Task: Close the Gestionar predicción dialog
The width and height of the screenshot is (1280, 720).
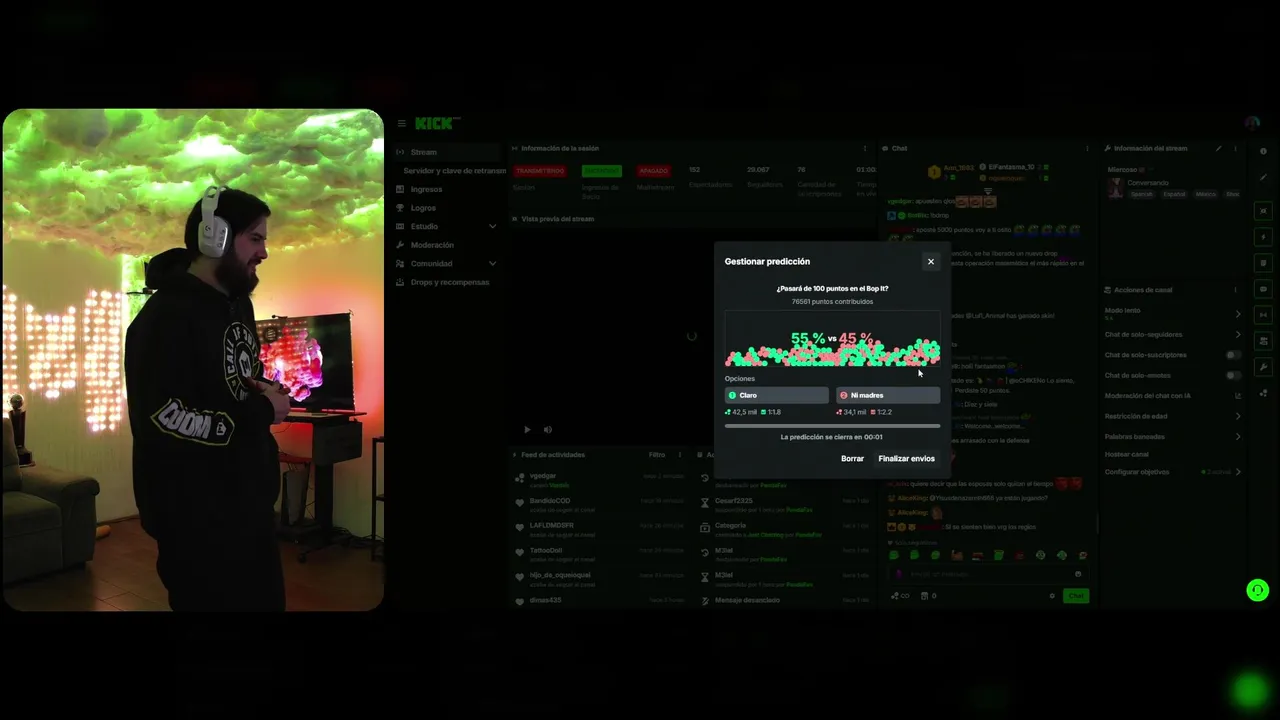Action: click(930, 262)
